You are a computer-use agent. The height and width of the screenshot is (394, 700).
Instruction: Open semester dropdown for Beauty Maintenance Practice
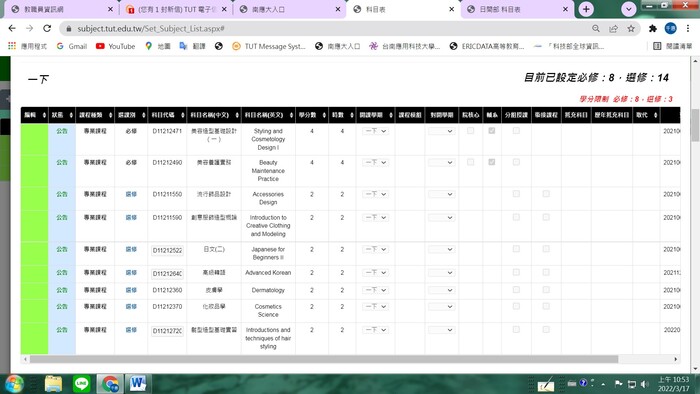coord(375,162)
